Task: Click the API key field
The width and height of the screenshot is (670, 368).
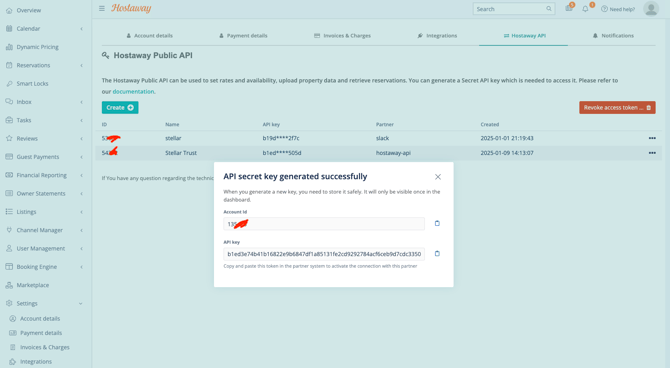Action: 324,254
